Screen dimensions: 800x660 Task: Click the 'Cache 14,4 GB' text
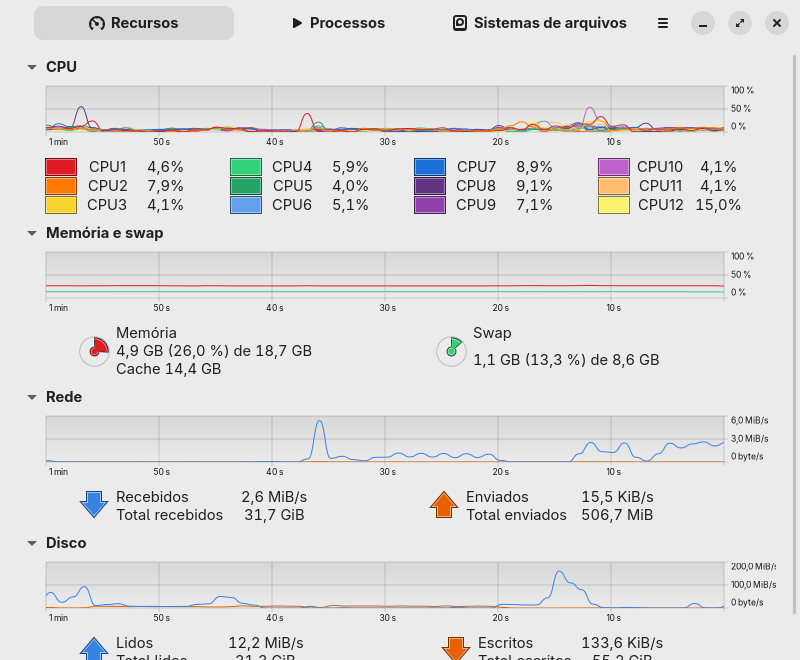168,369
